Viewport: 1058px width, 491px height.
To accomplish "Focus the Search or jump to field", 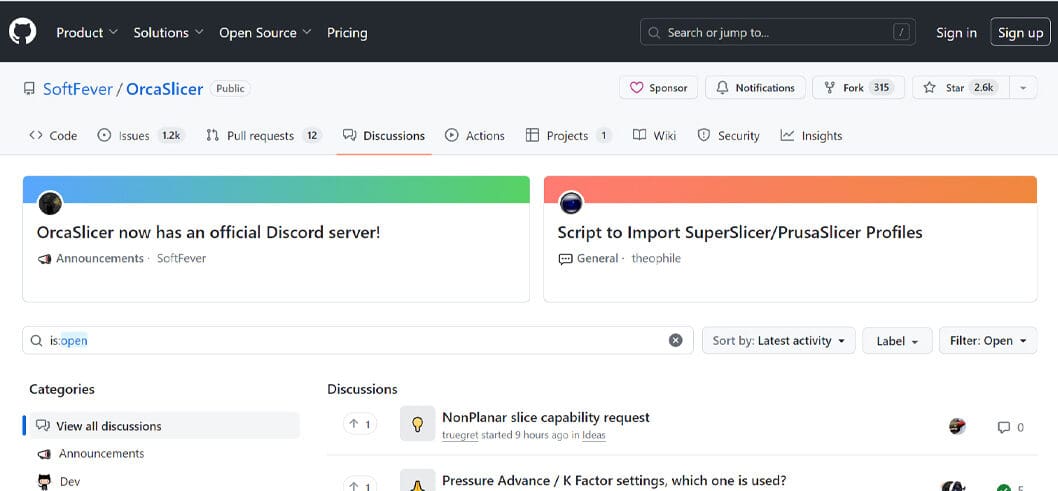I will (x=777, y=32).
